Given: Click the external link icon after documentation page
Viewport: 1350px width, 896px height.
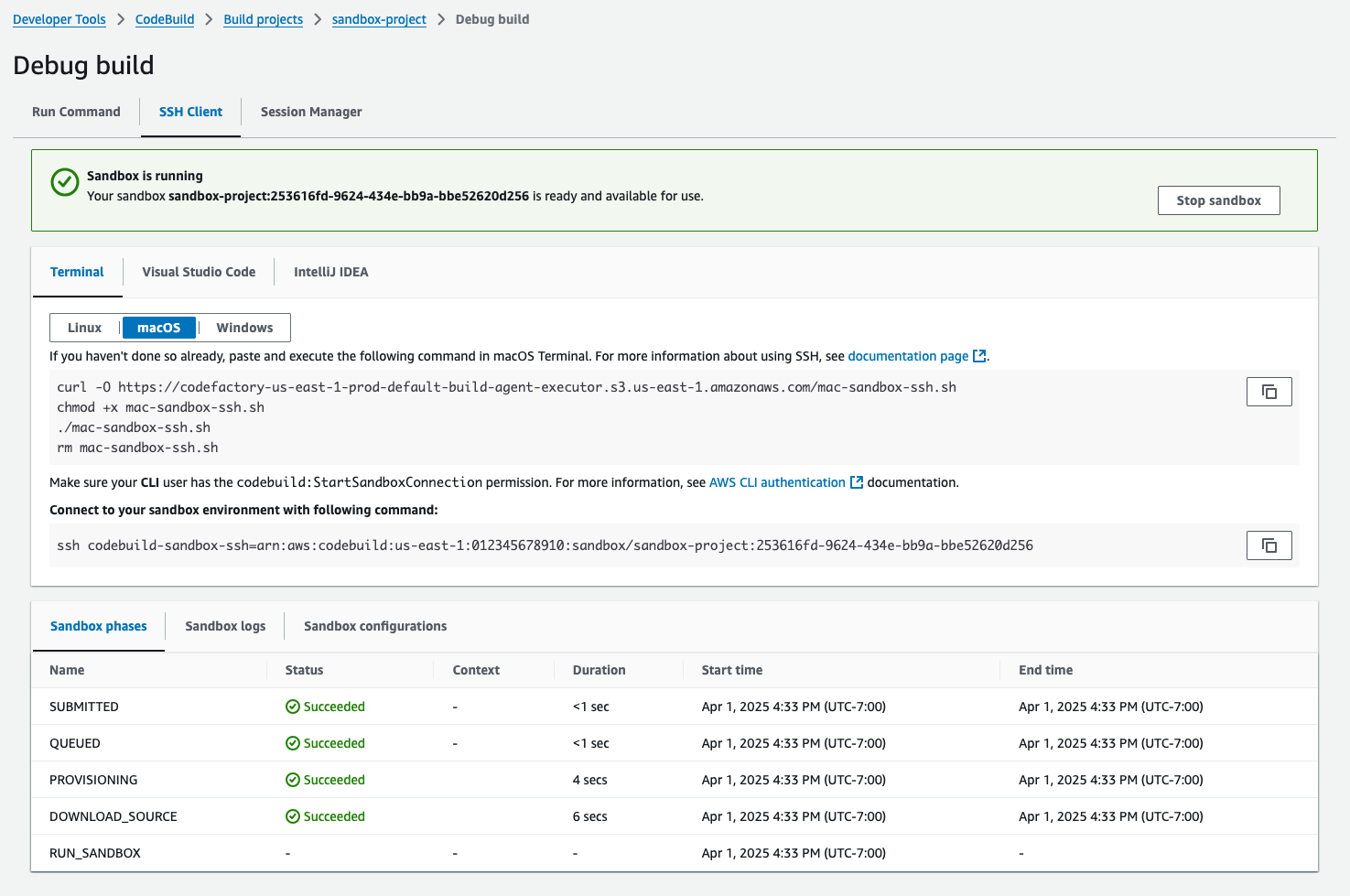Looking at the screenshot, I should pyautogui.click(x=979, y=355).
